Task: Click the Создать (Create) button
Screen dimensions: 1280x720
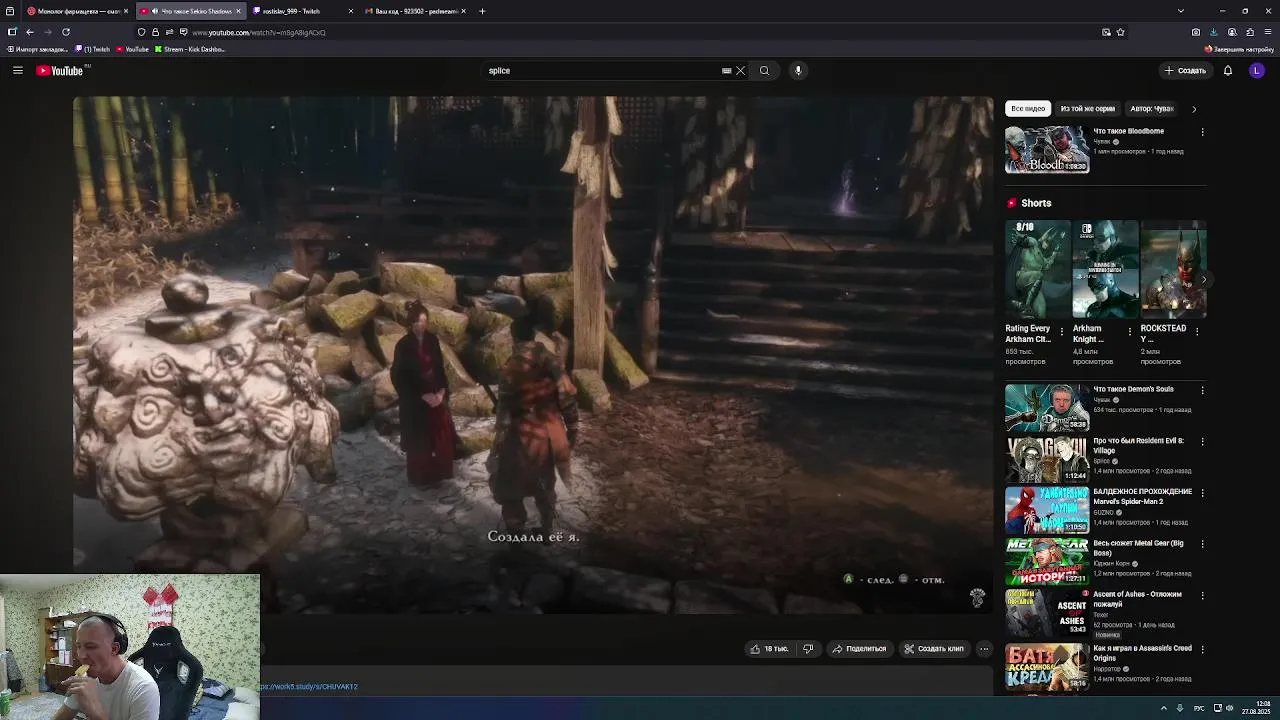Action: [x=1185, y=70]
